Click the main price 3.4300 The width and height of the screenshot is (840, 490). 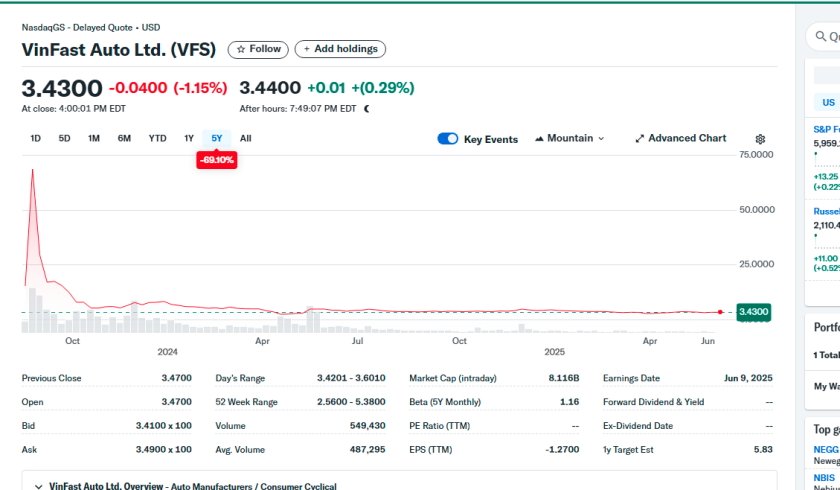pos(62,89)
